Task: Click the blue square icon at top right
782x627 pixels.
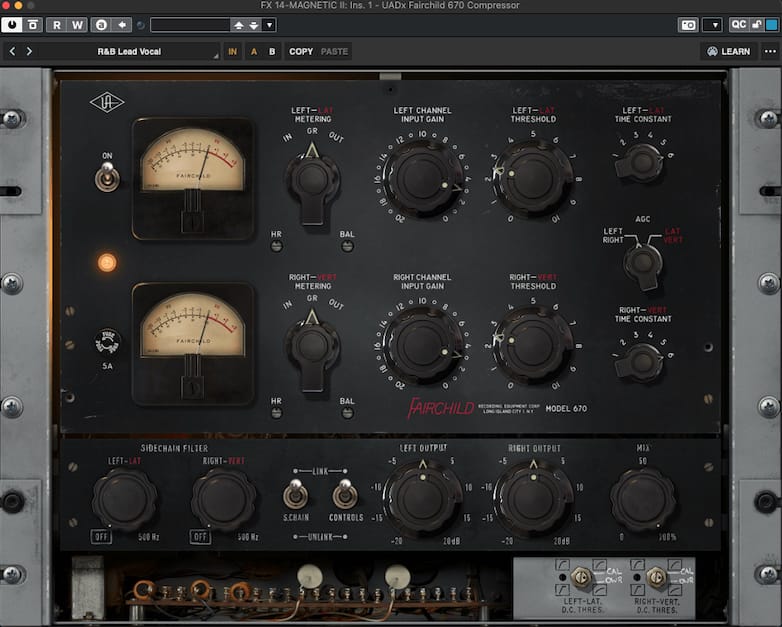Action: (772, 24)
